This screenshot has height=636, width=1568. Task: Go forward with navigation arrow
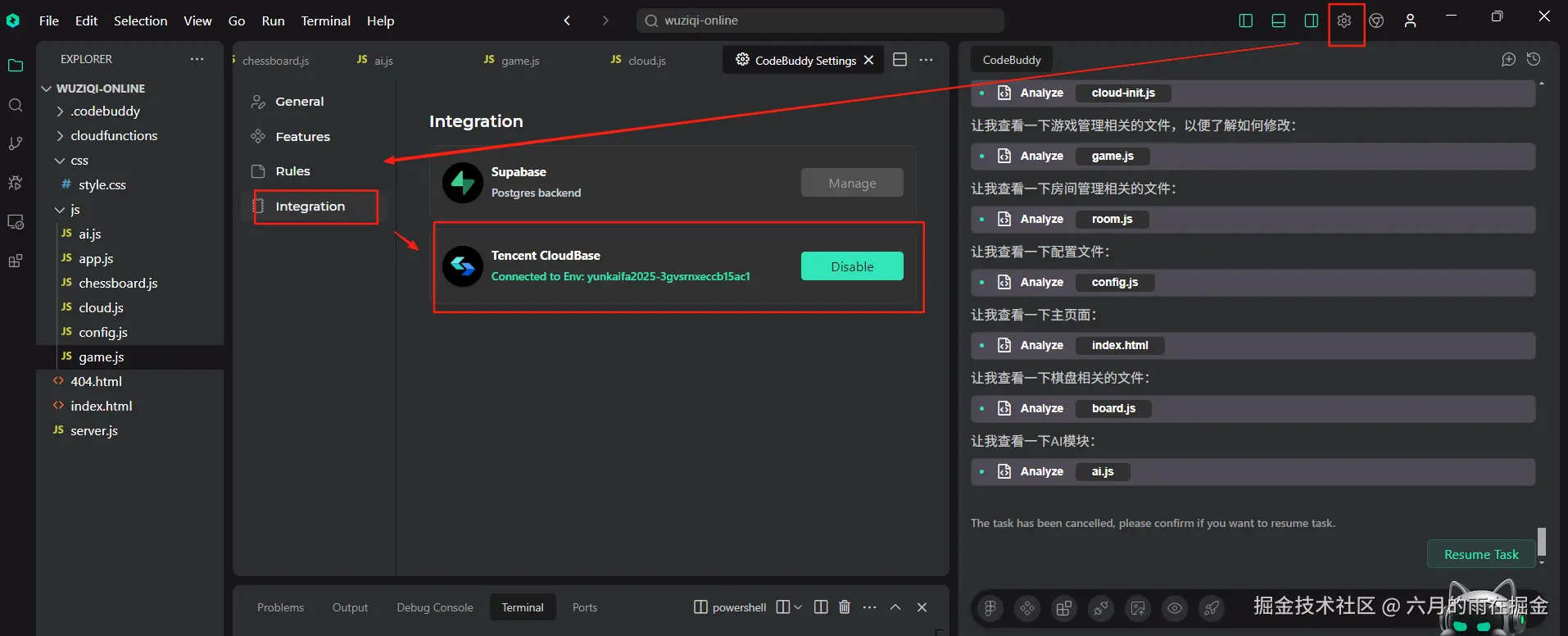tap(605, 20)
